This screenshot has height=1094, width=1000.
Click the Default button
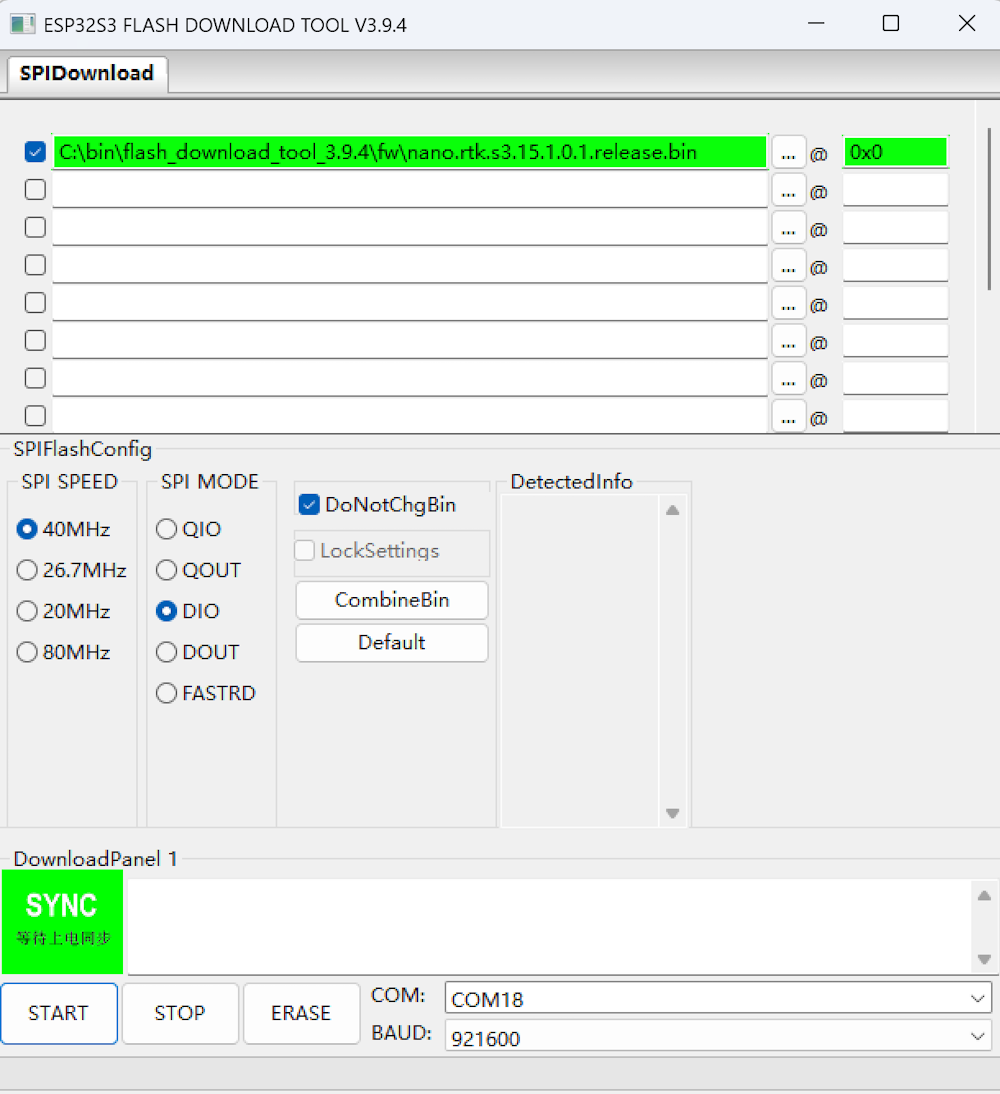tap(392, 643)
